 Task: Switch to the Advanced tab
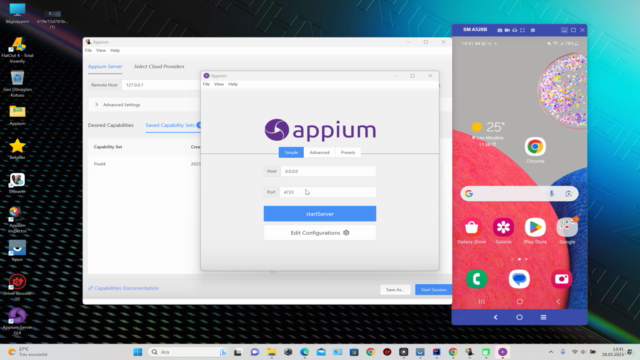[x=319, y=152]
